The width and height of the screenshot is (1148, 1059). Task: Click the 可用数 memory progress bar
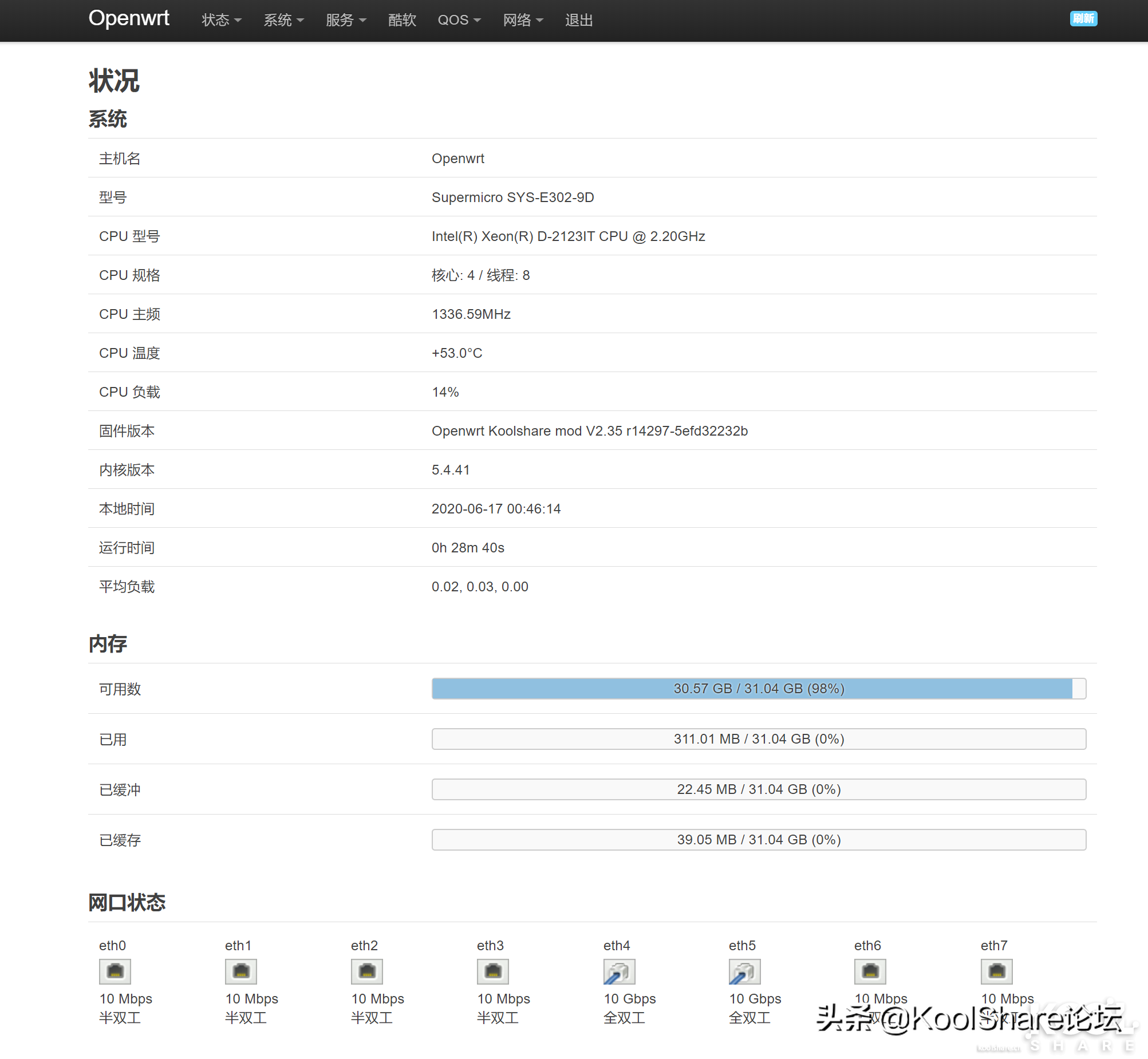click(x=758, y=688)
